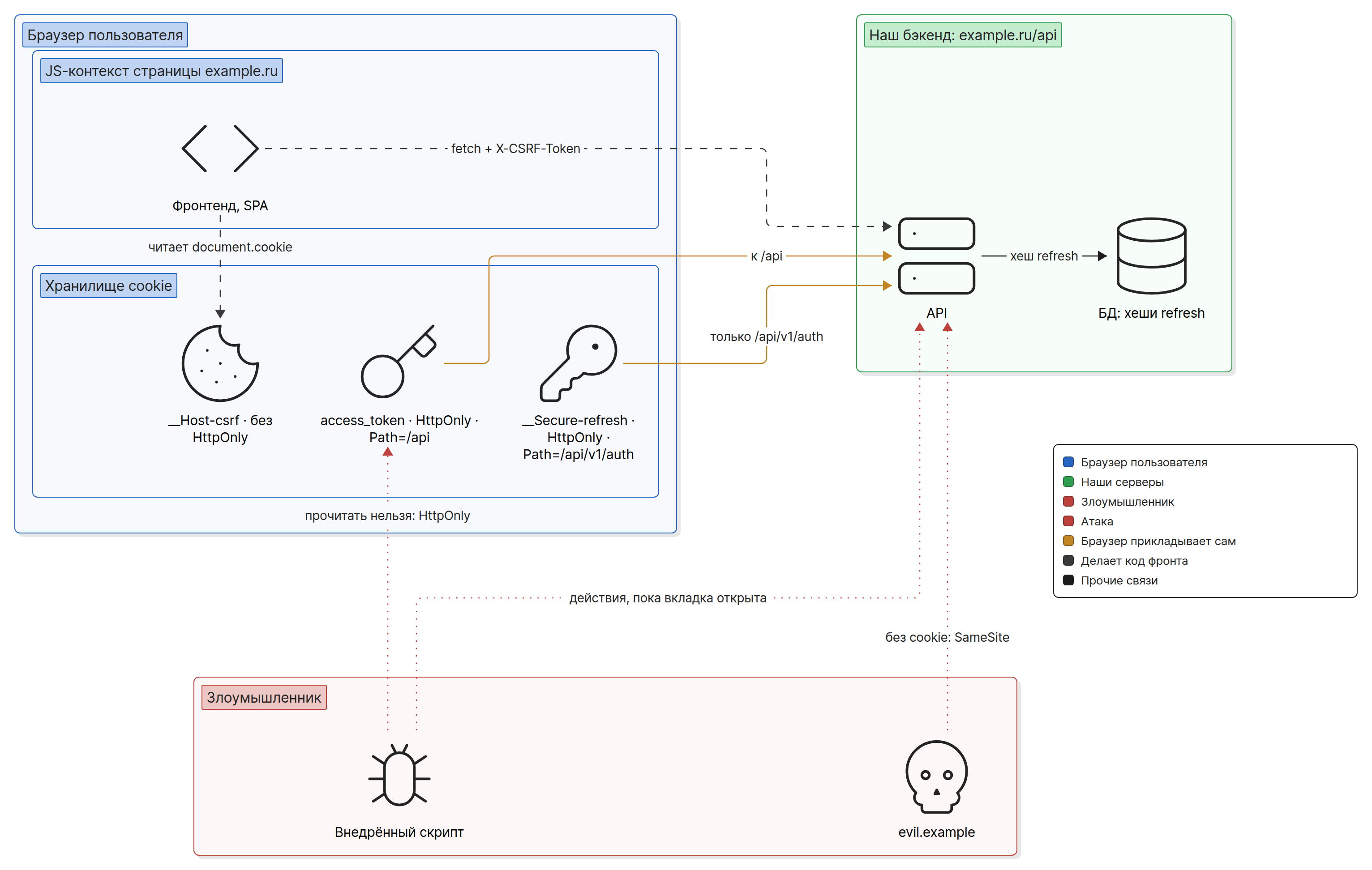
Task: Click the Фронтенд, SPA code brackets icon
Action: tap(220, 149)
